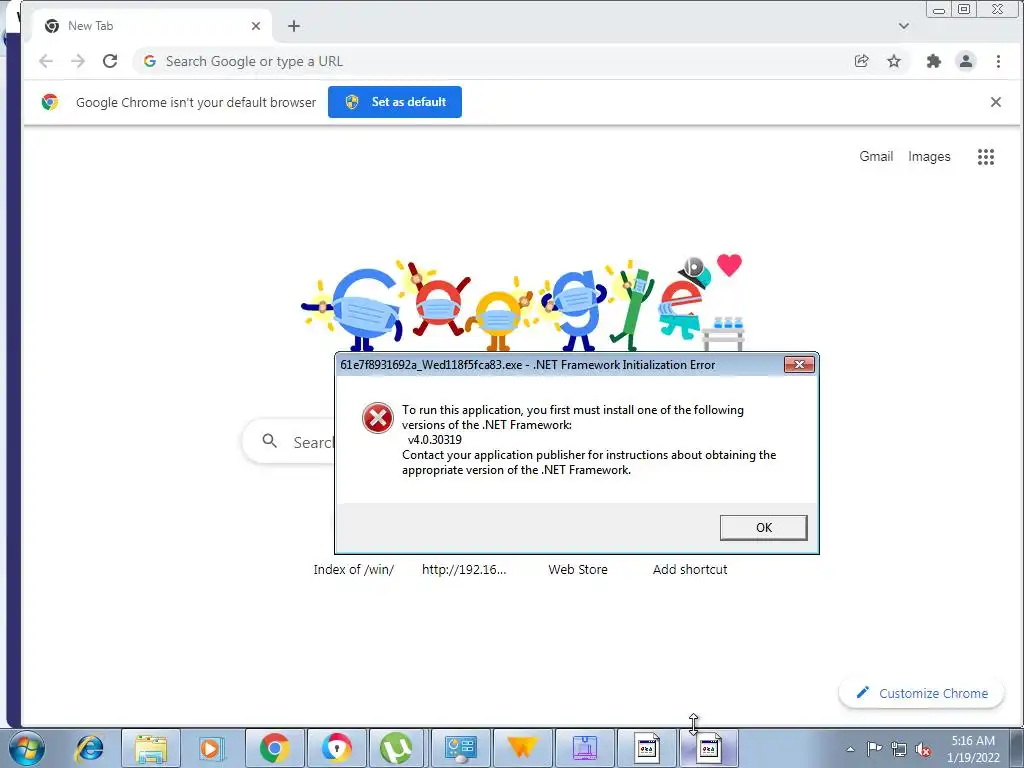Viewport: 1024px width, 768px height.
Task: Open Index of /win/ shortcut
Action: click(353, 569)
